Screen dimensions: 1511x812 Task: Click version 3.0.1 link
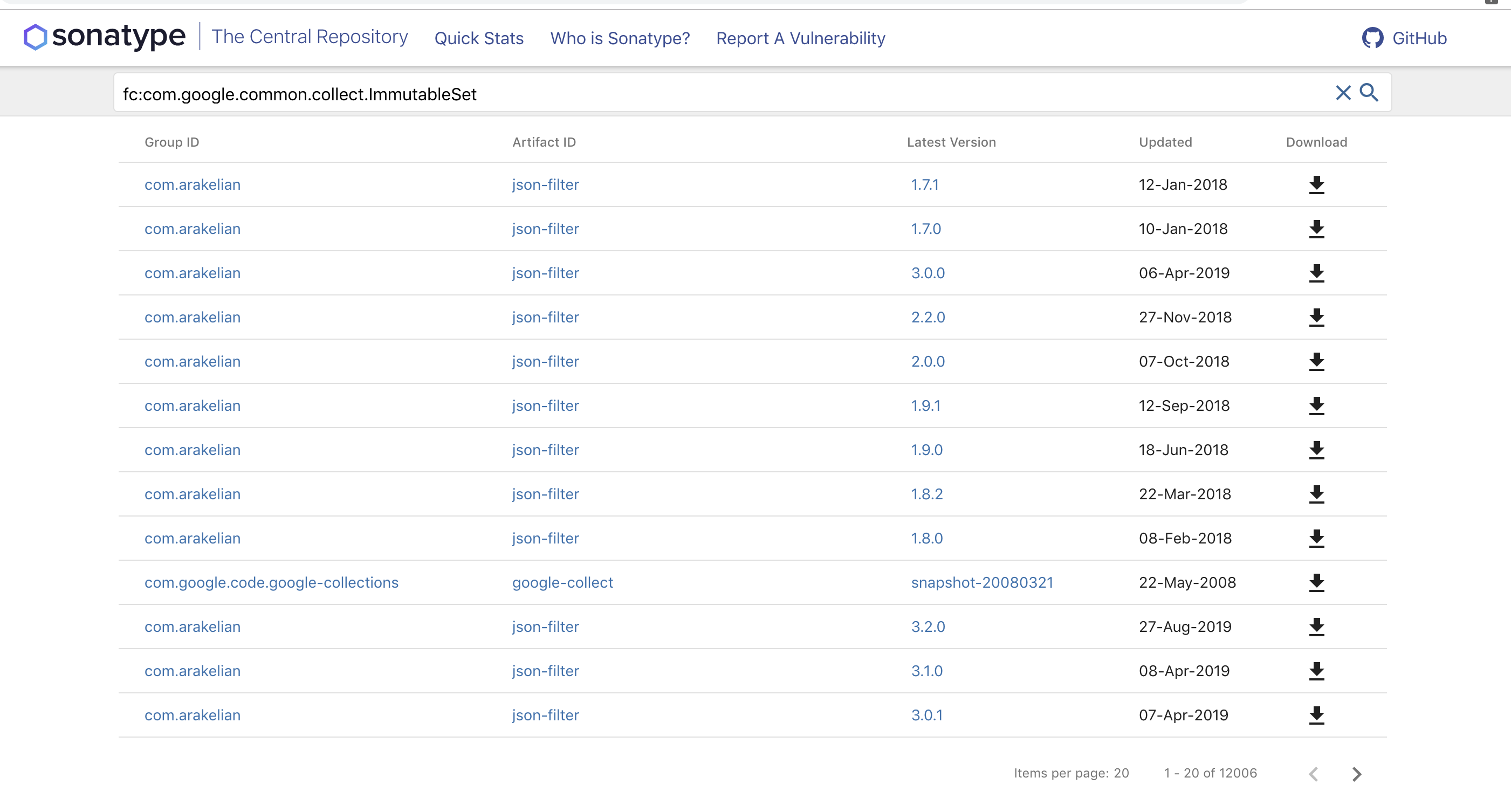pos(926,715)
